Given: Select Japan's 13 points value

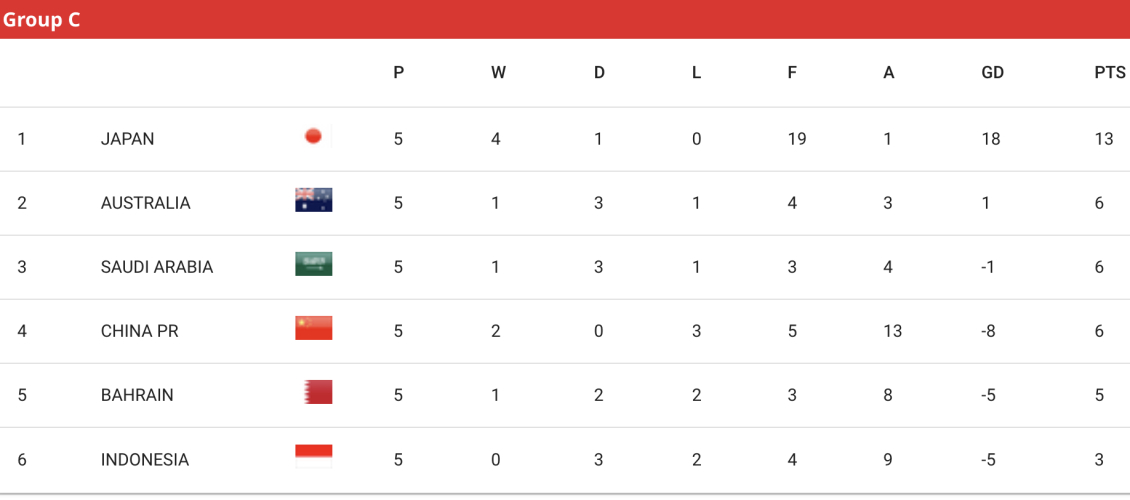Looking at the screenshot, I should point(1104,139).
